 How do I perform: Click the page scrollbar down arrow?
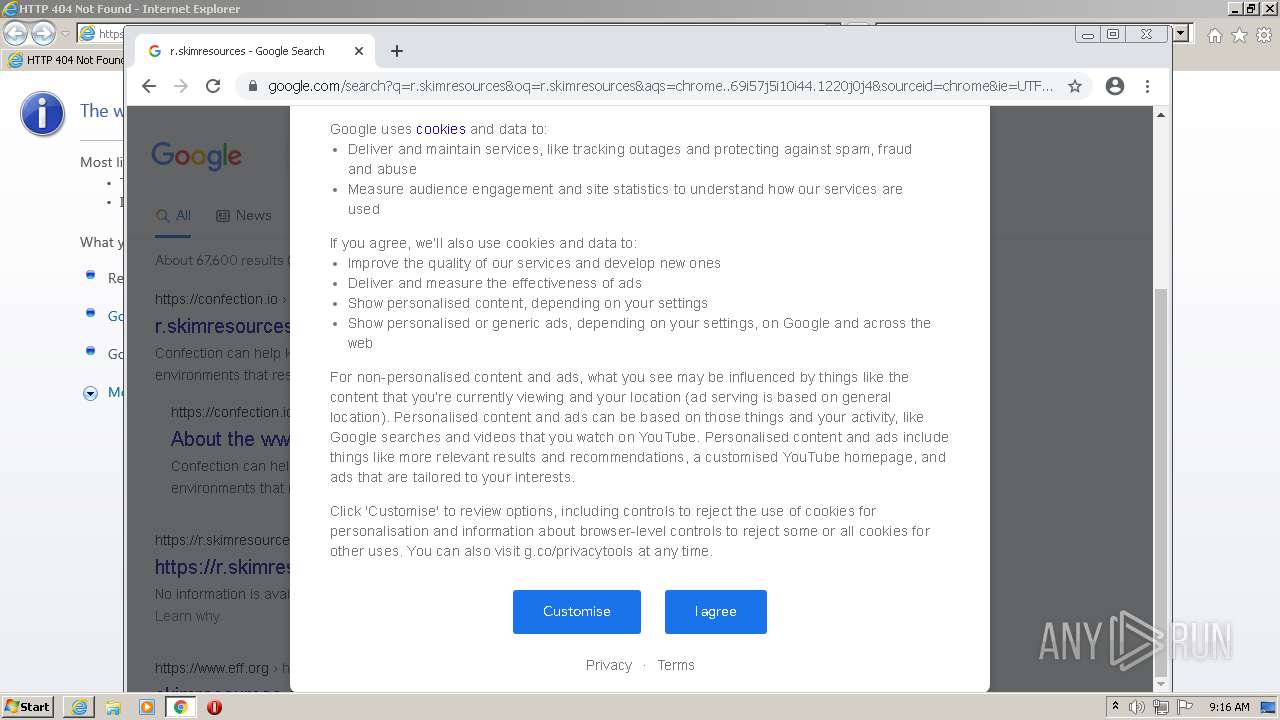point(1161,684)
